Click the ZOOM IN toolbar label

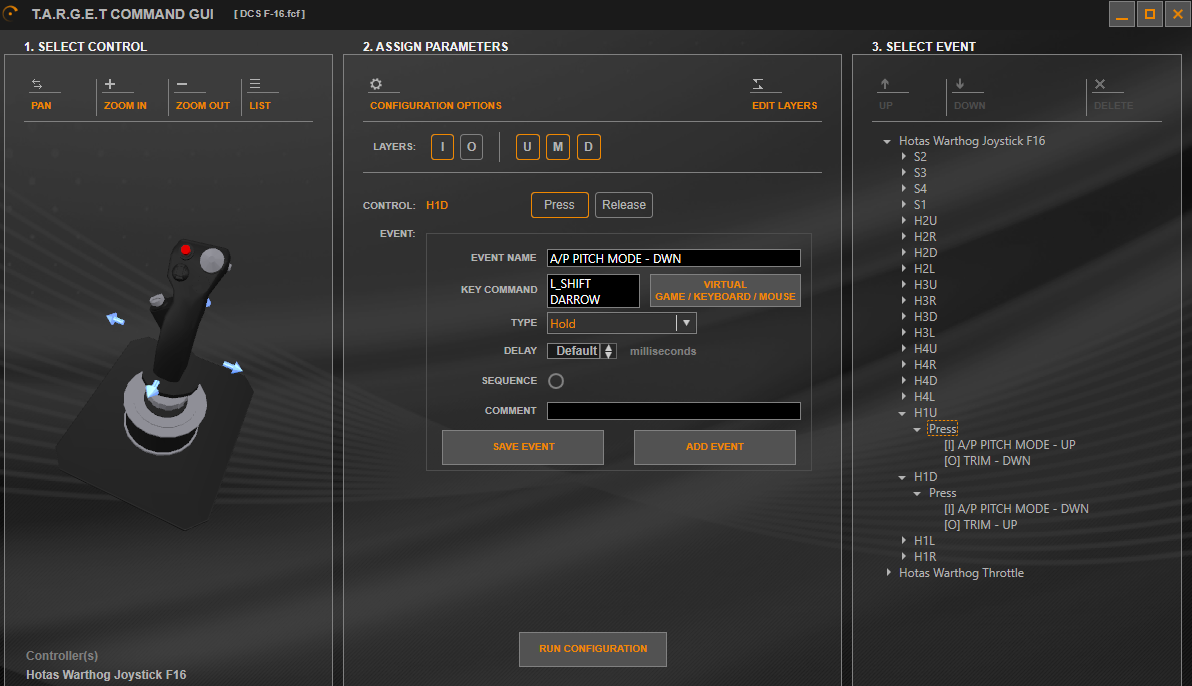tap(125, 106)
